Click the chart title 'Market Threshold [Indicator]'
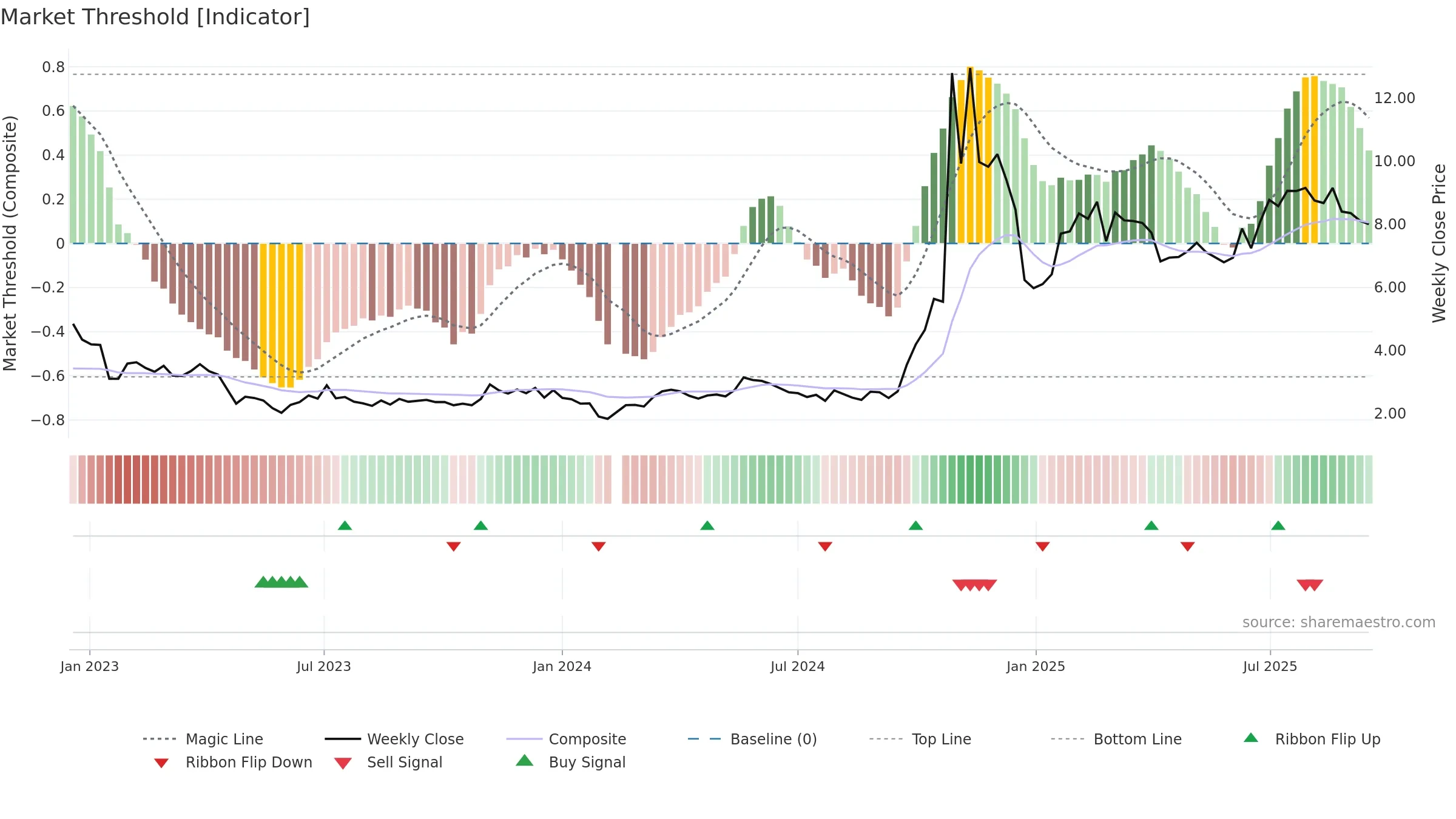 click(x=155, y=17)
